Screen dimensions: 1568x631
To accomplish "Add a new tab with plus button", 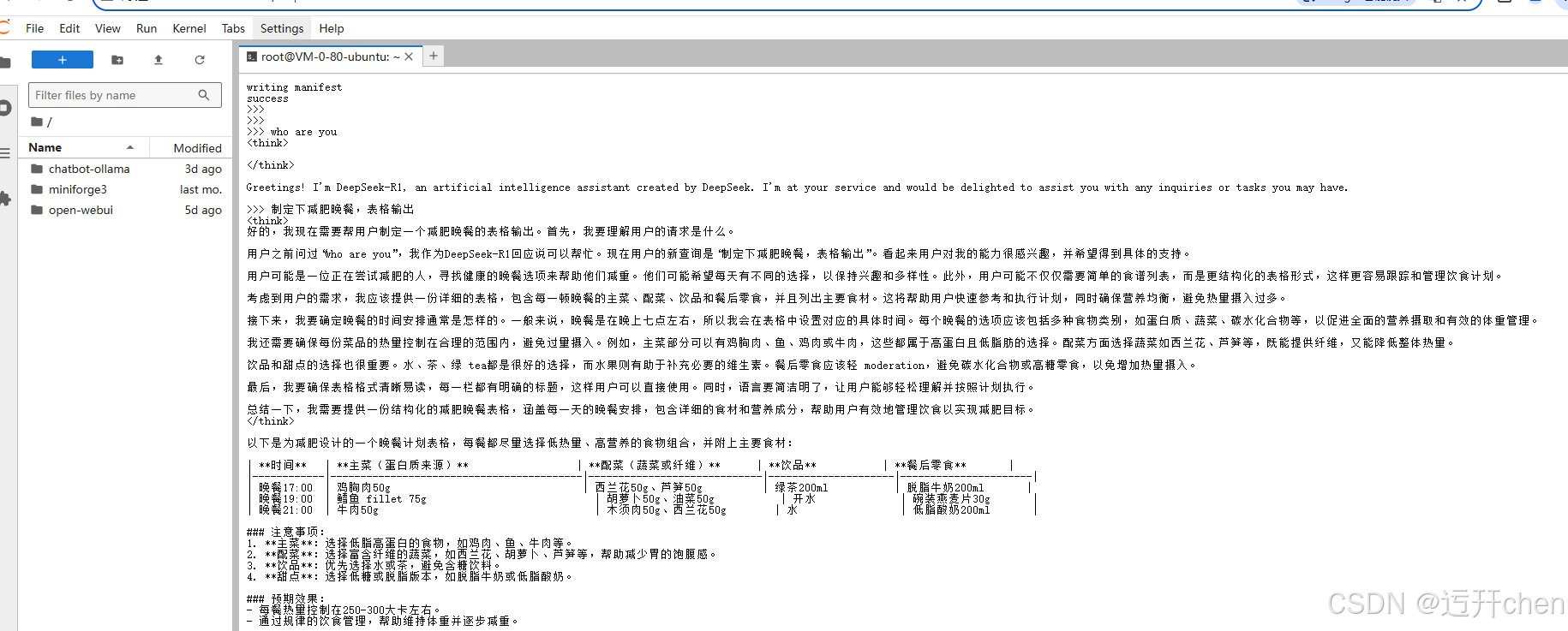I will [434, 56].
